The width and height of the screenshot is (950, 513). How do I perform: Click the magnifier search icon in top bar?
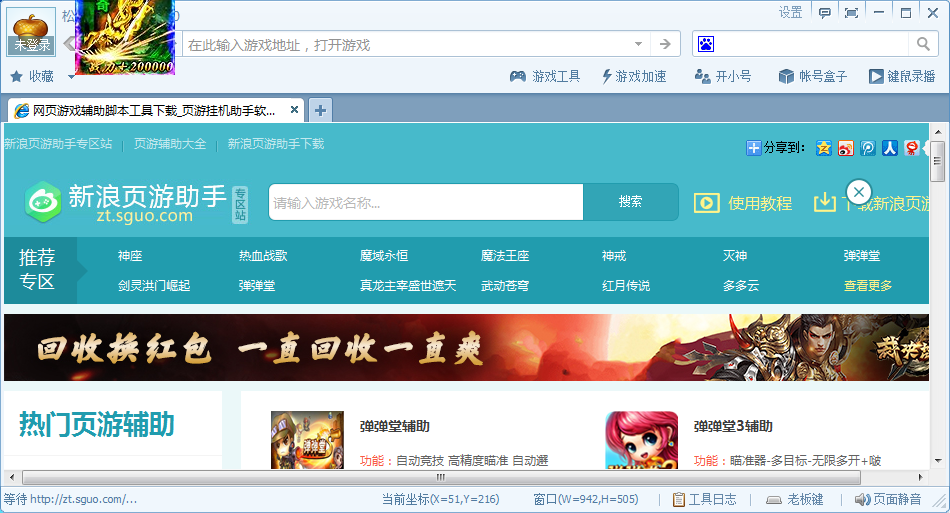(x=923, y=44)
